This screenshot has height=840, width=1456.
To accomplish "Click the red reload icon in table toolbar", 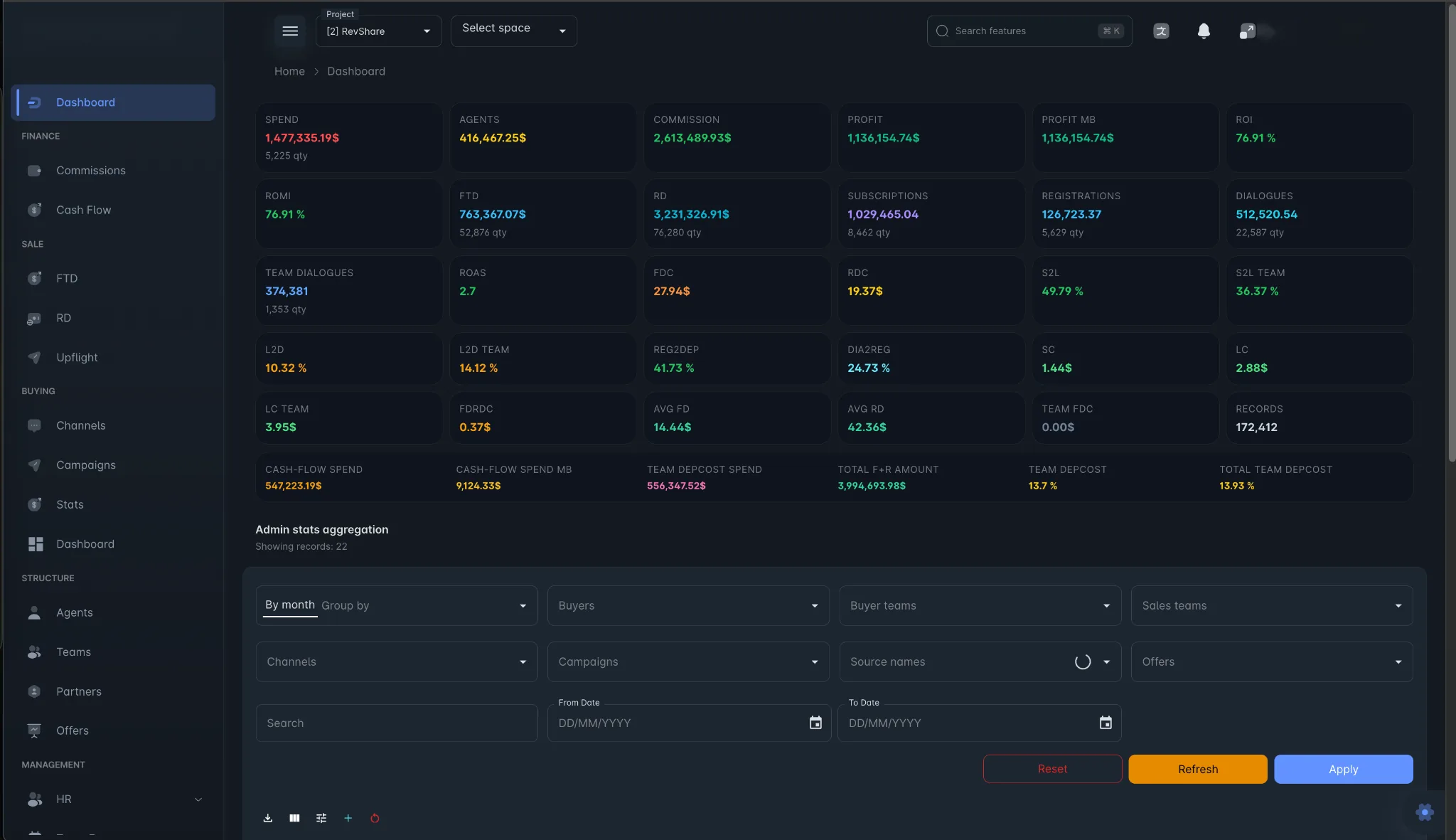I will (x=375, y=818).
